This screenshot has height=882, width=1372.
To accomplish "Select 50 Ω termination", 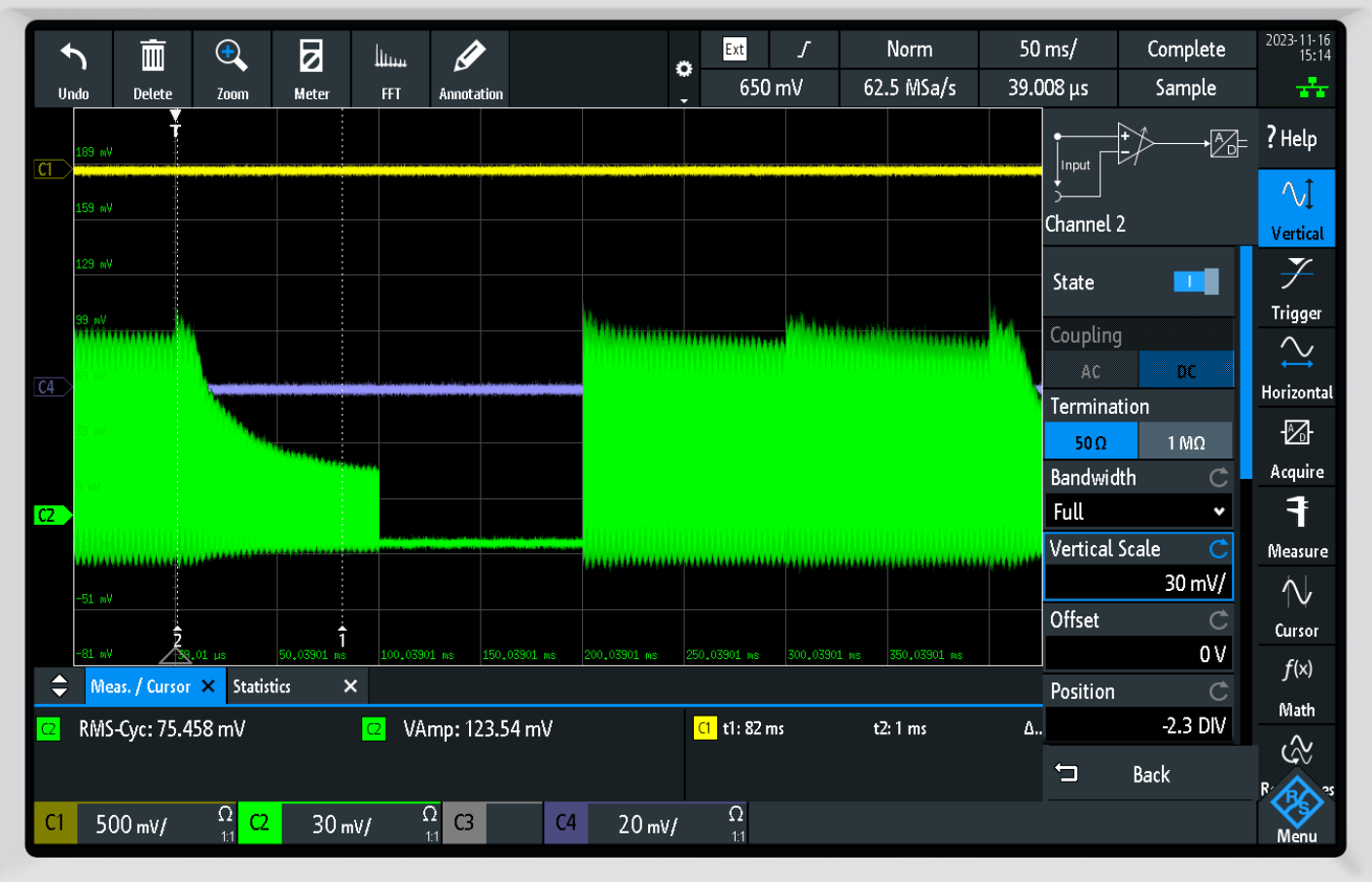I will [x=1091, y=443].
